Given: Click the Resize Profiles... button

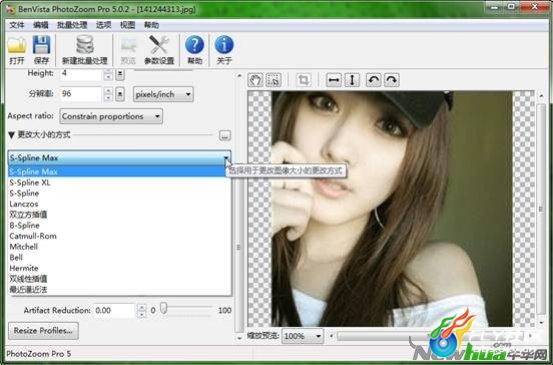Looking at the screenshot, I should [x=43, y=331].
